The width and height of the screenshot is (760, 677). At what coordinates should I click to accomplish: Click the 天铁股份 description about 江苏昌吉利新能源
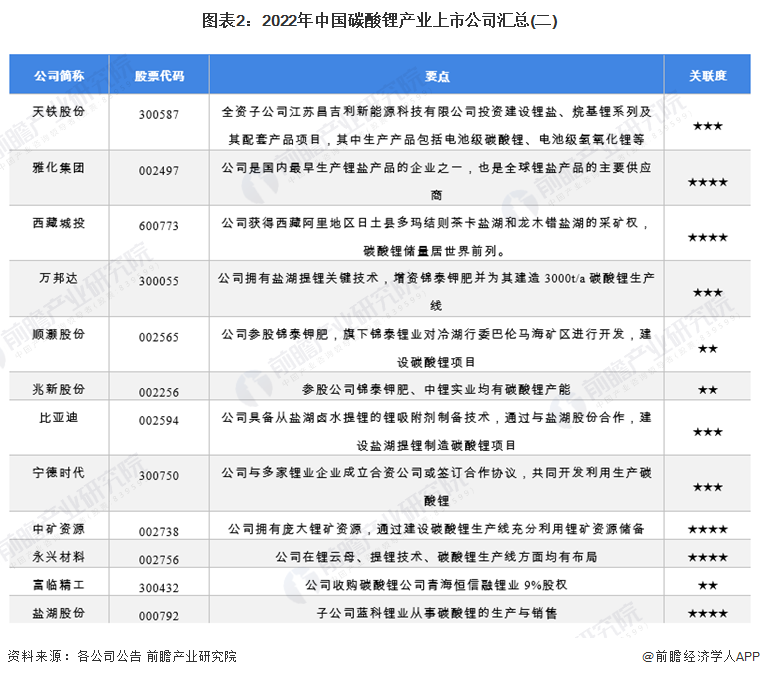point(436,126)
